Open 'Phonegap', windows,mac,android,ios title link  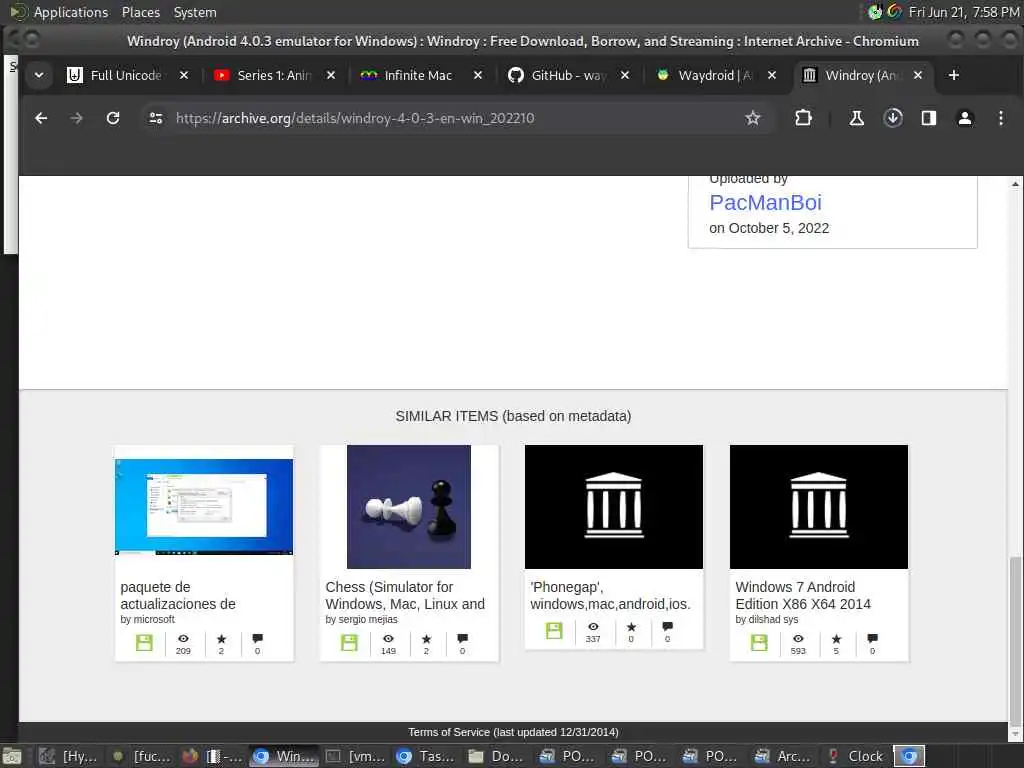(611, 596)
